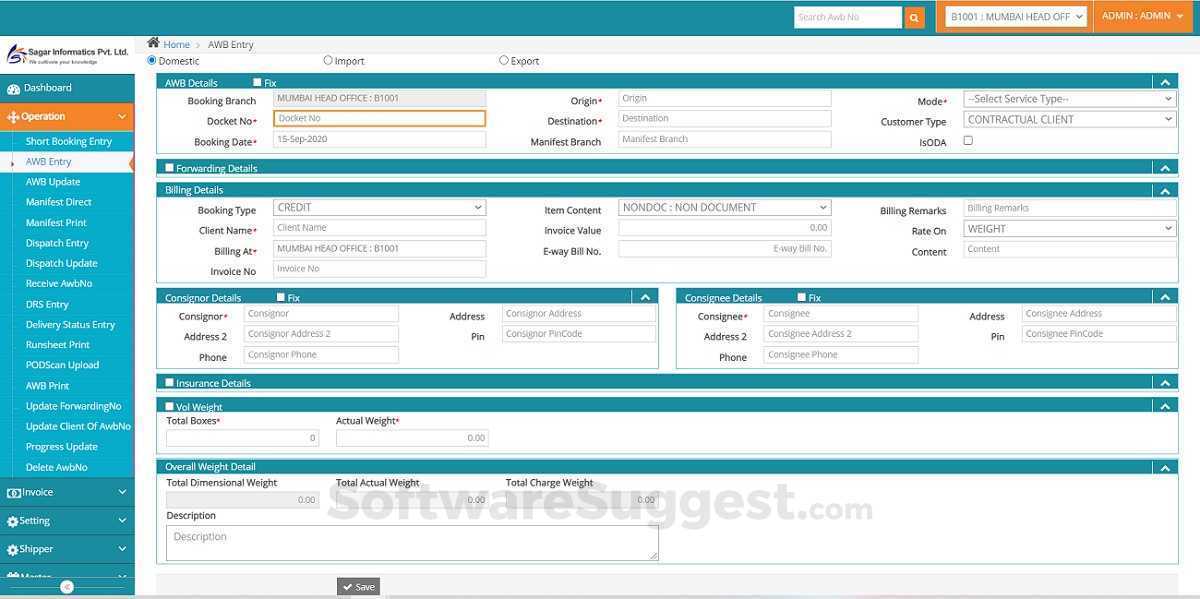This screenshot has height=599, width=1200.
Task: Open Runsheet Print menu item
Action: [58, 345]
